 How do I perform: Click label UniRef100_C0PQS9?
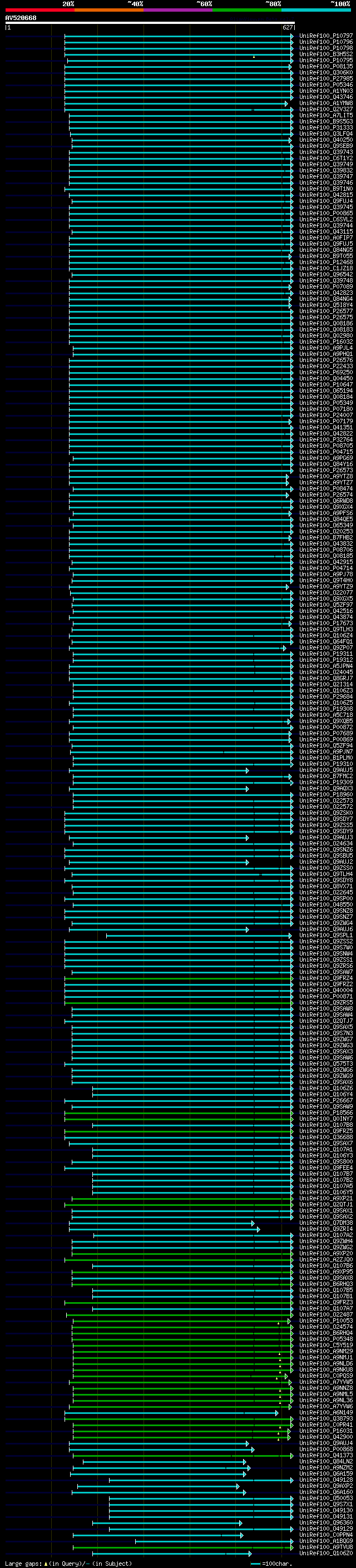click(326, 1376)
